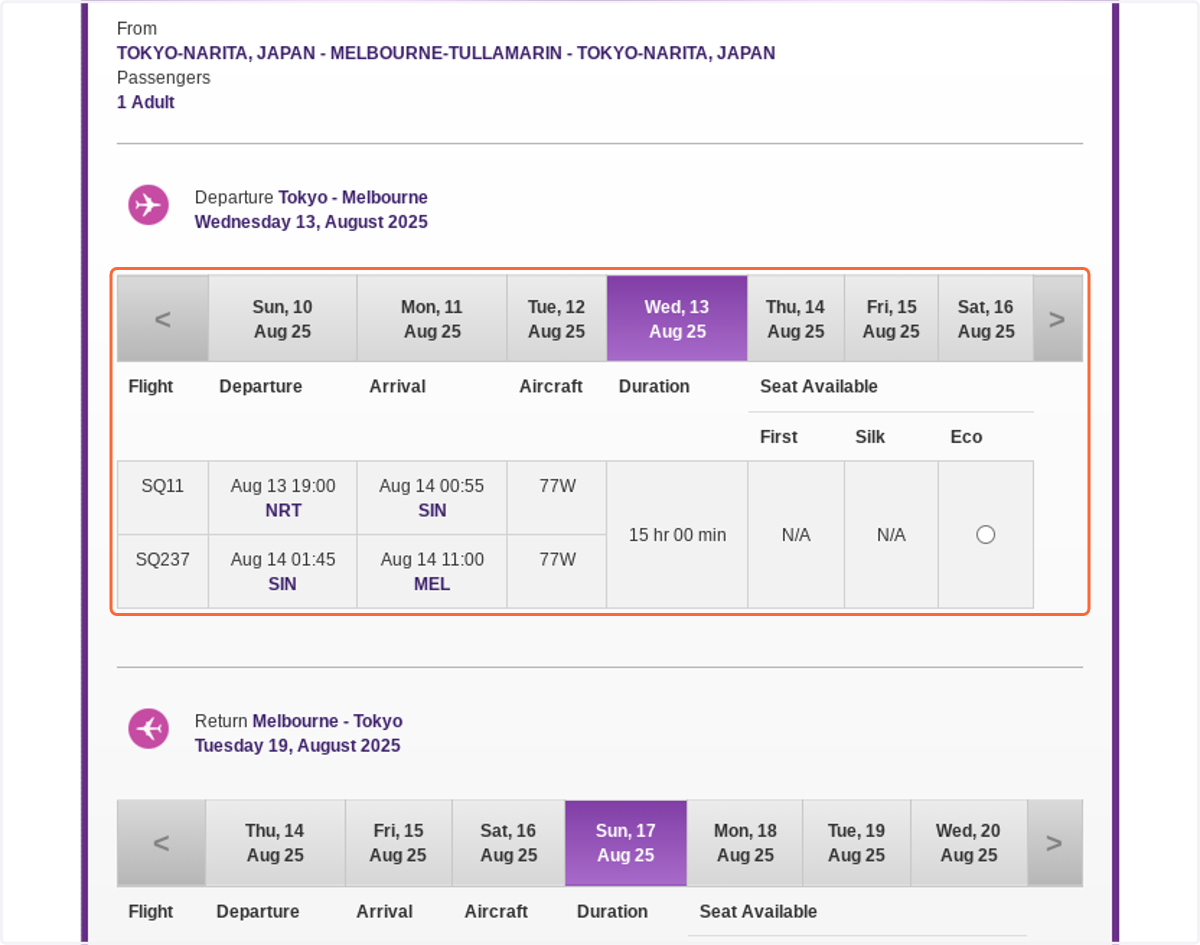Select return date Thu, 14 Aug 25
This screenshot has width=1200, height=945.
[x=275, y=843]
